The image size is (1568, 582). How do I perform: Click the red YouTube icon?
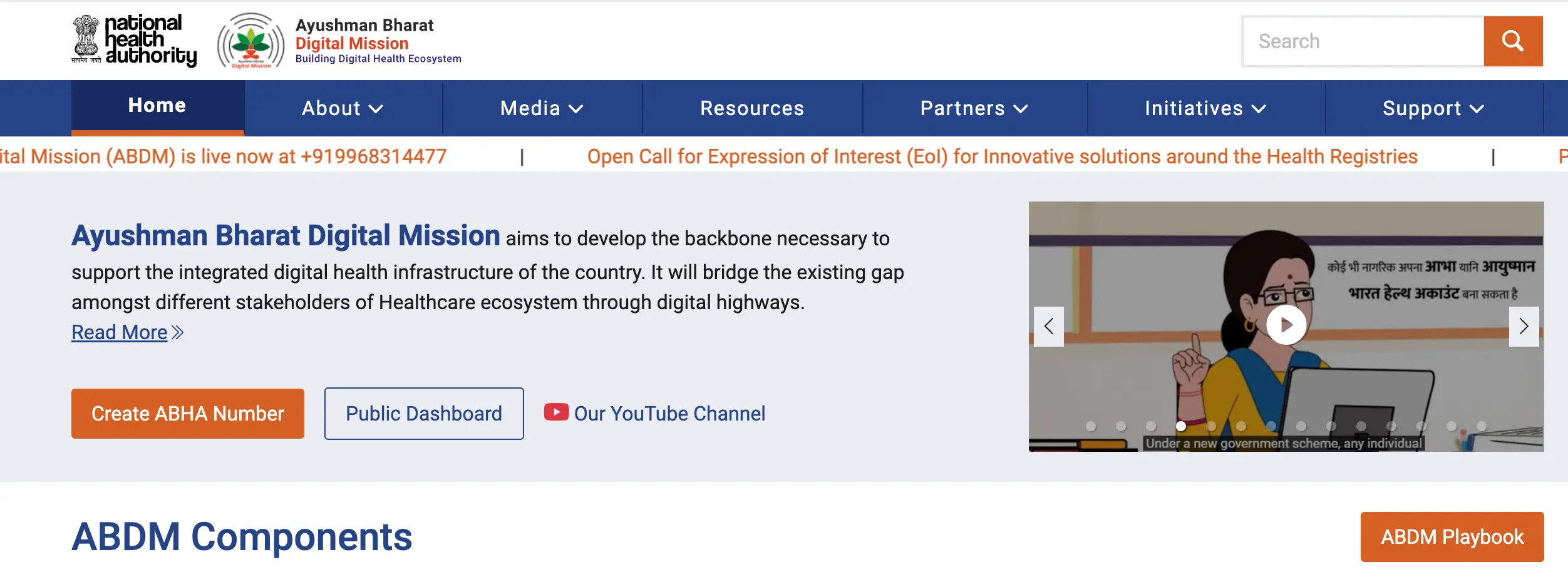(556, 412)
